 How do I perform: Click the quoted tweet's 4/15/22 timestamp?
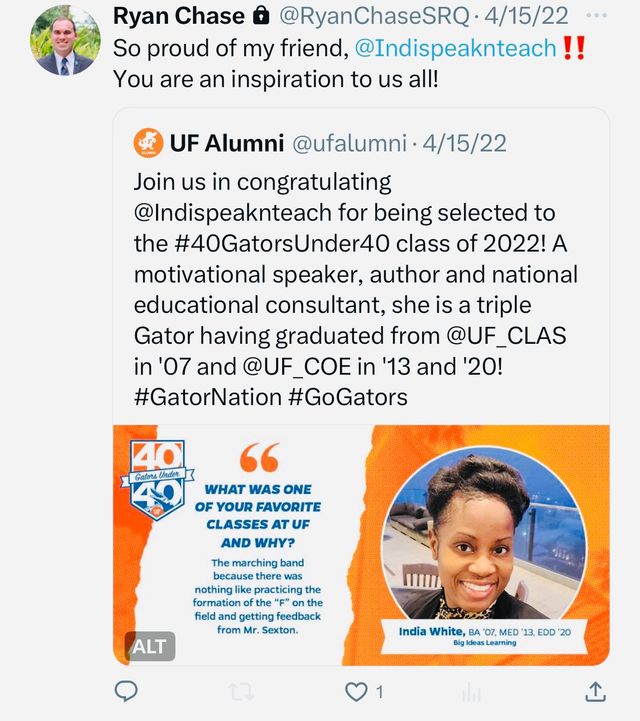[464, 143]
